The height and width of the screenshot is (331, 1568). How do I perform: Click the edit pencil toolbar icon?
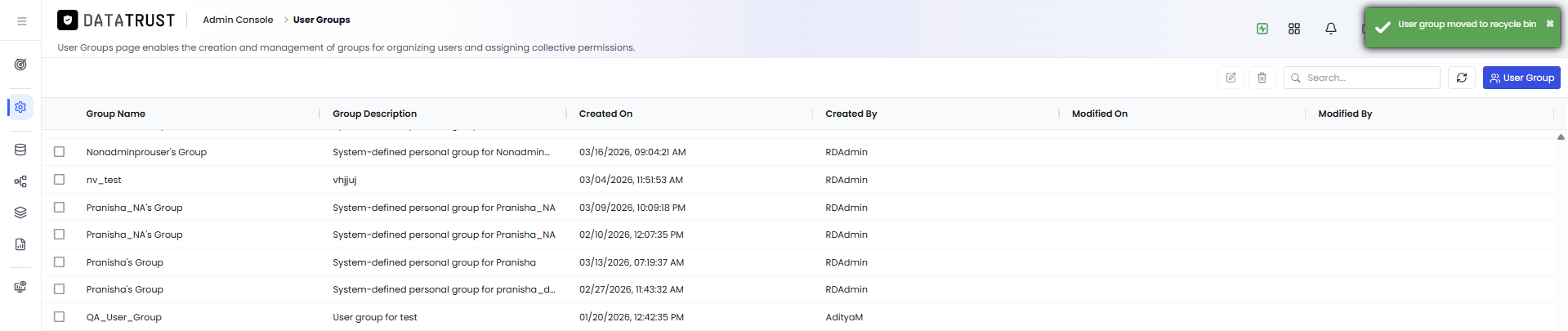pyautogui.click(x=1231, y=78)
